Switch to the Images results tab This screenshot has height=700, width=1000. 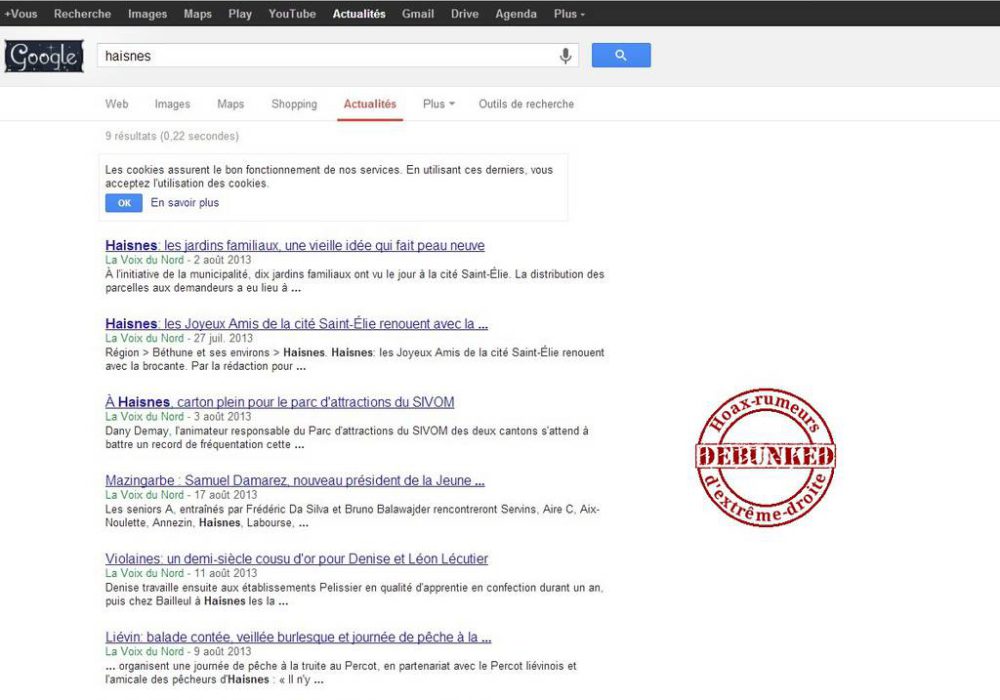(172, 104)
